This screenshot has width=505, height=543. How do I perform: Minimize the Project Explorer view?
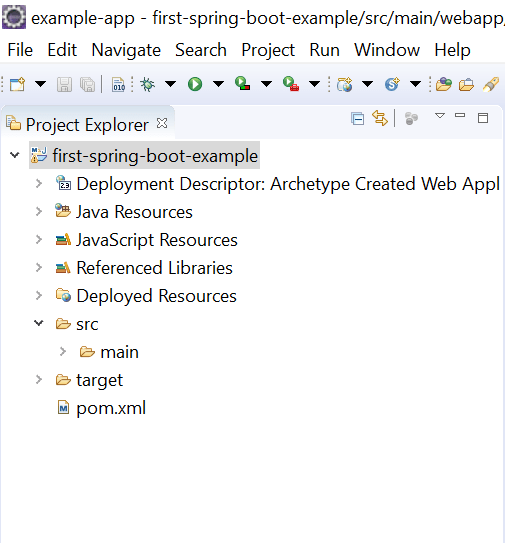click(x=460, y=115)
